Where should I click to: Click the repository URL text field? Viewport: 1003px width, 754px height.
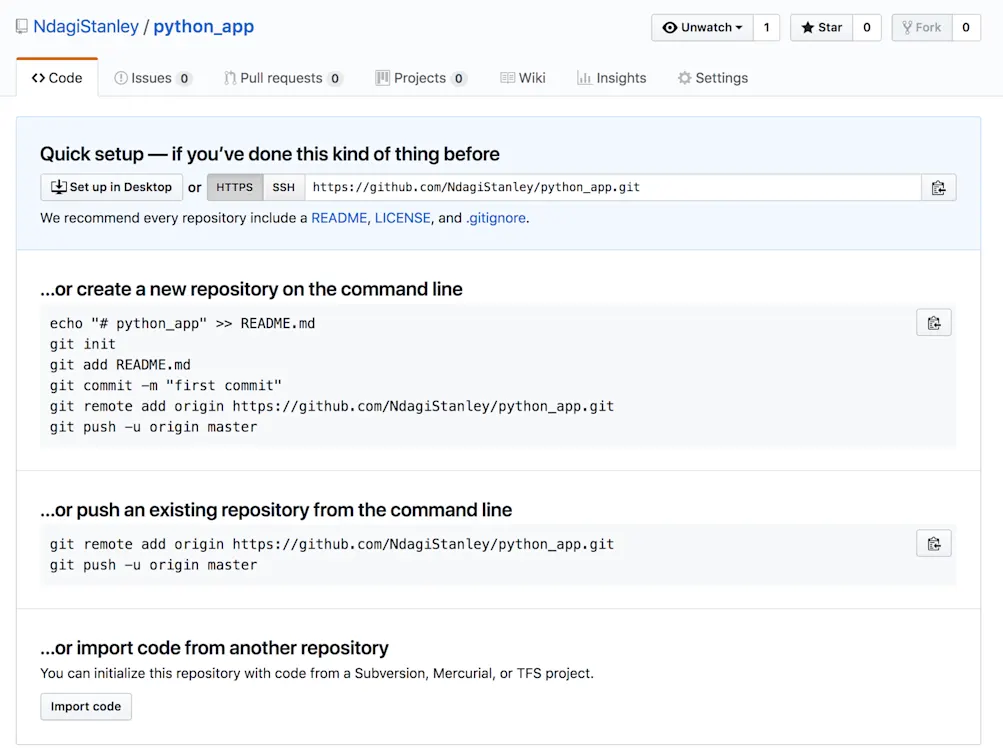pyautogui.click(x=612, y=187)
